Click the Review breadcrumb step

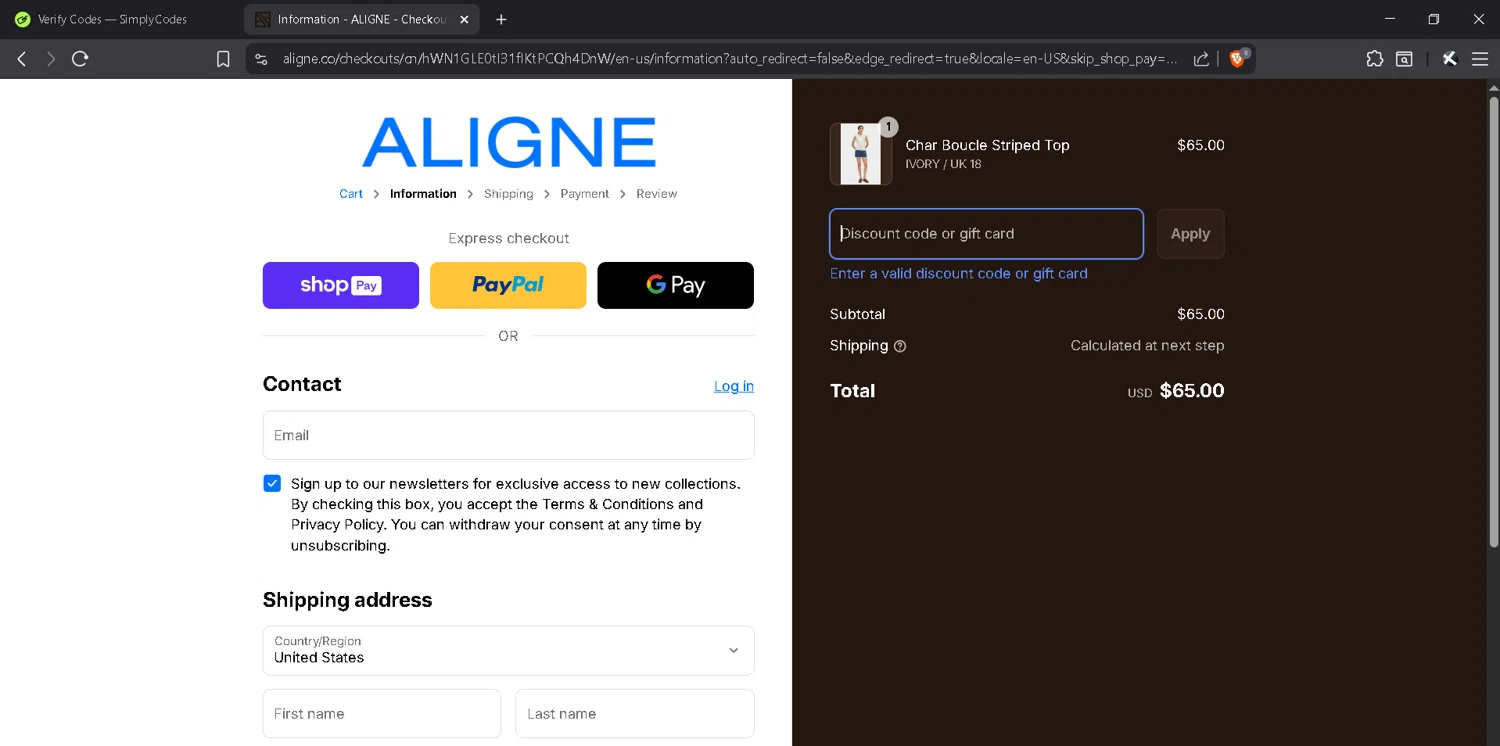tap(656, 194)
